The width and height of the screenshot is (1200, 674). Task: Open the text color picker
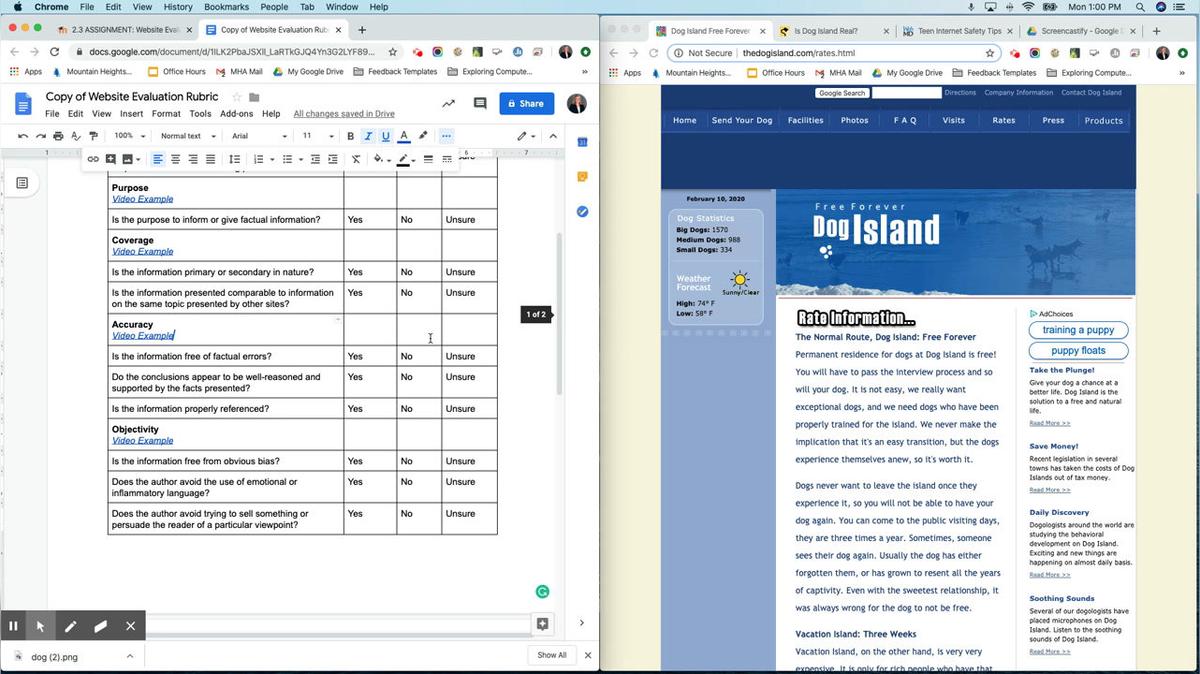click(404, 136)
